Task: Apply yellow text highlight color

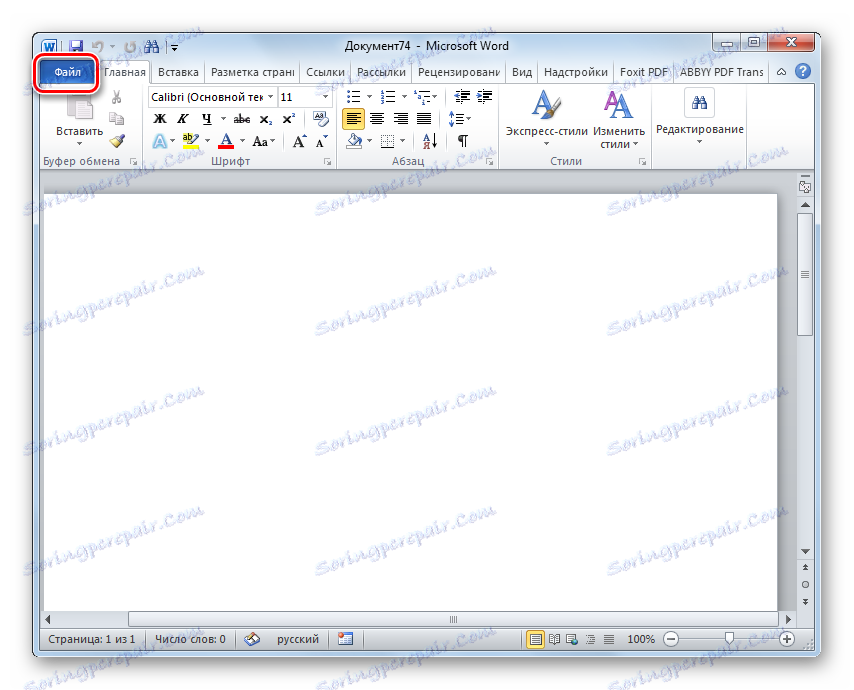Action: (191, 141)
